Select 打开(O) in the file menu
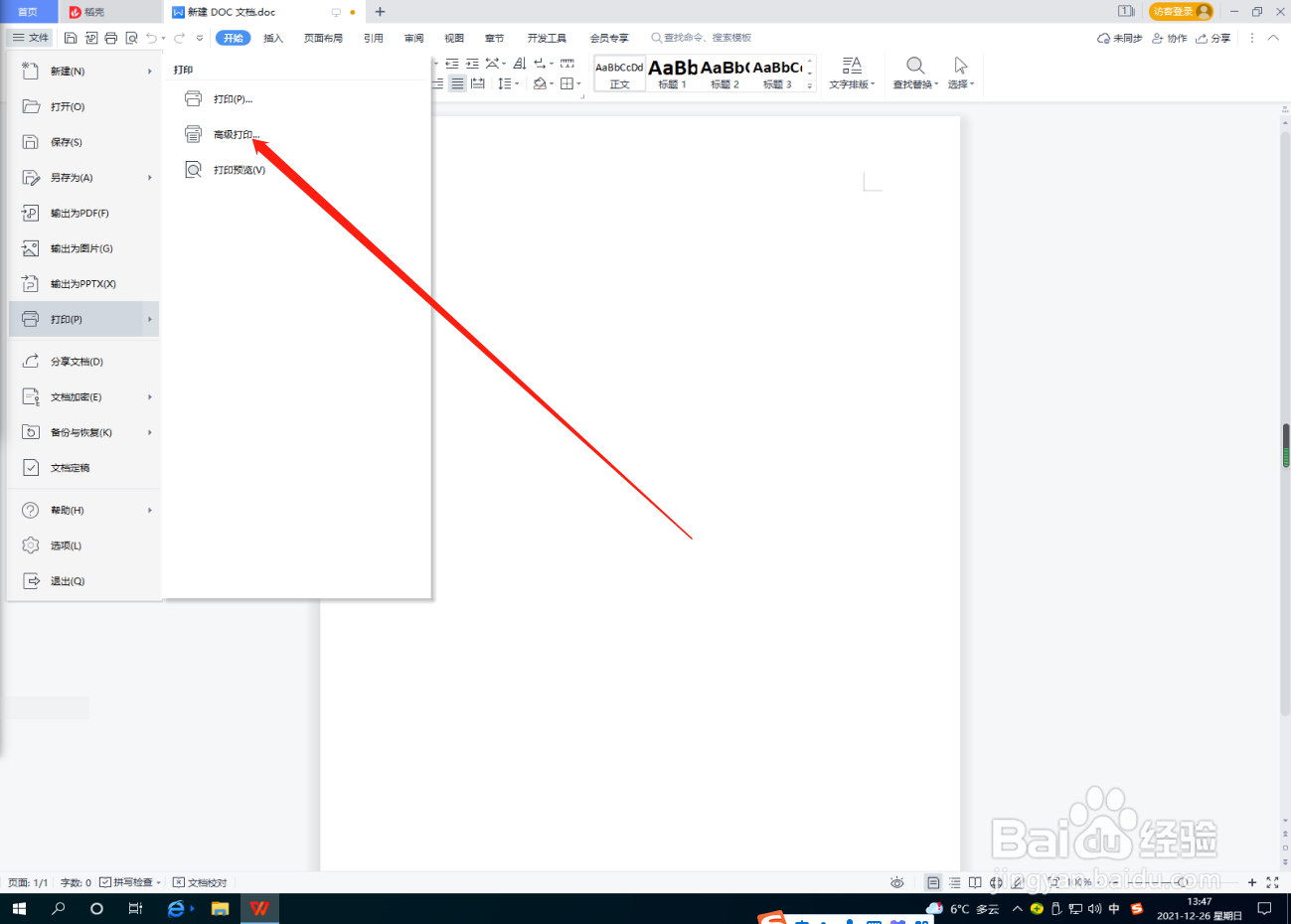 tap(83, 106)
